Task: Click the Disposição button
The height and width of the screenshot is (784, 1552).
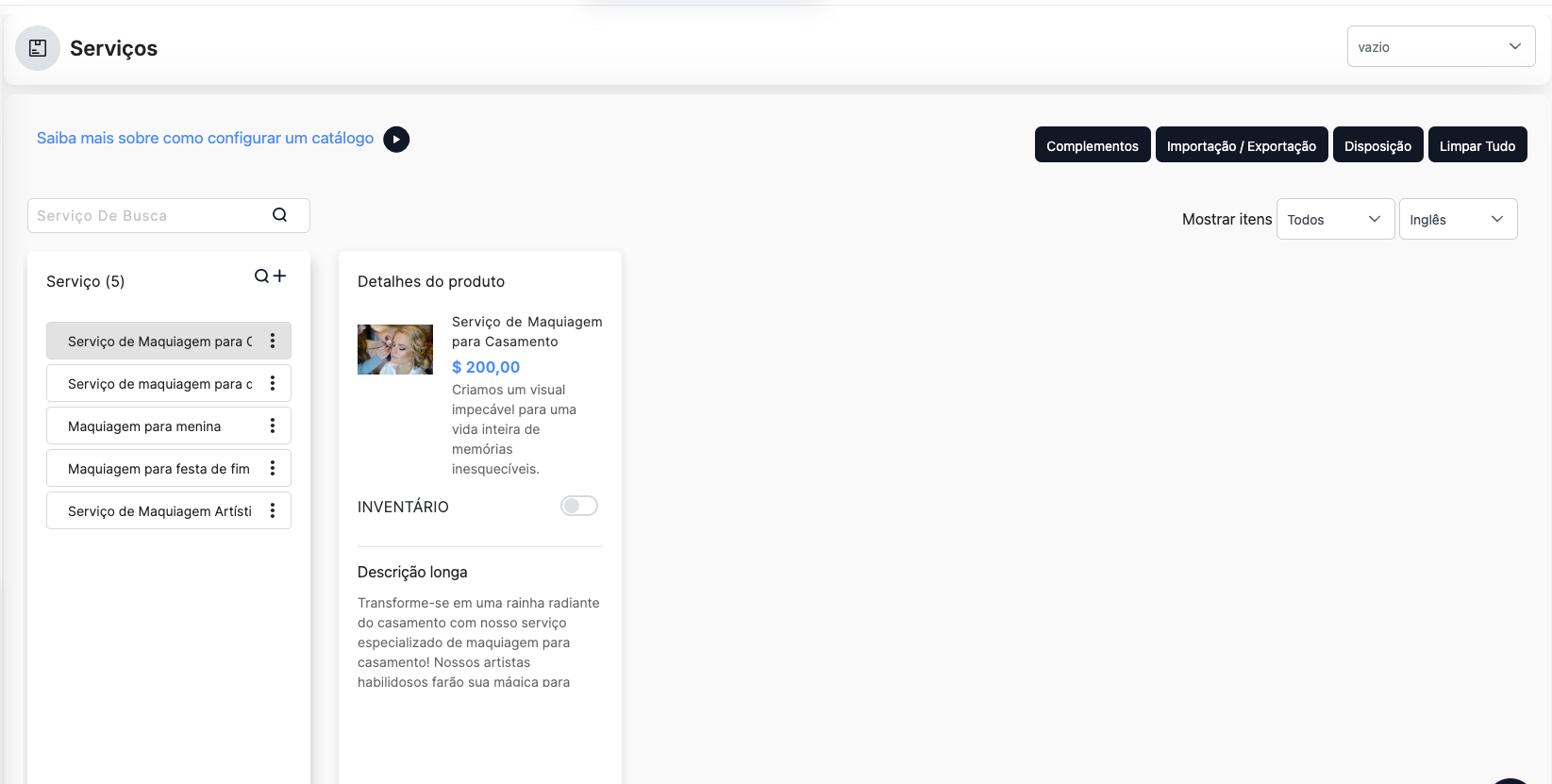Action: (x=1377, y=144)
